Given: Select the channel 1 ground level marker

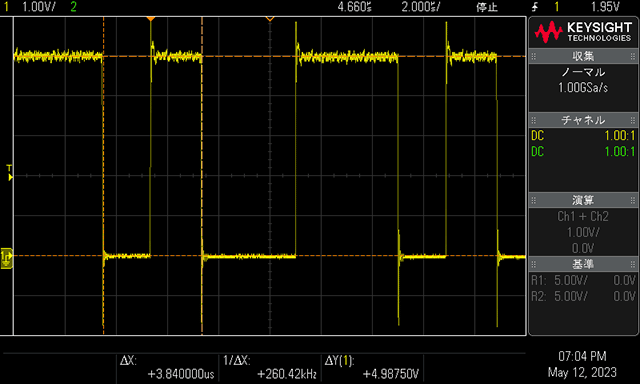Looking at the screenshot, I should (6, 258).
